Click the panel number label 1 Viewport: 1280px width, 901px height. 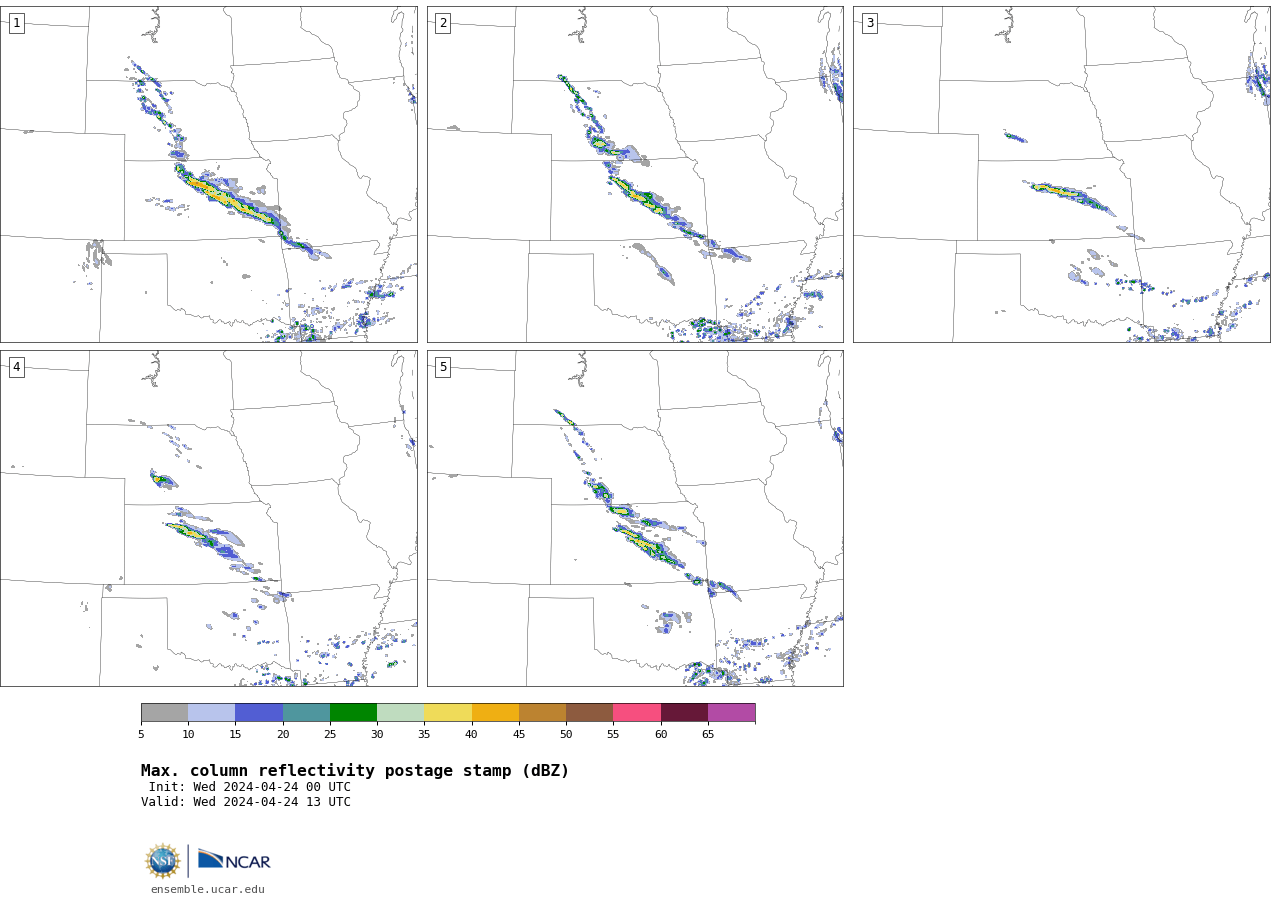pyautogui.click(x=16, y=23)
